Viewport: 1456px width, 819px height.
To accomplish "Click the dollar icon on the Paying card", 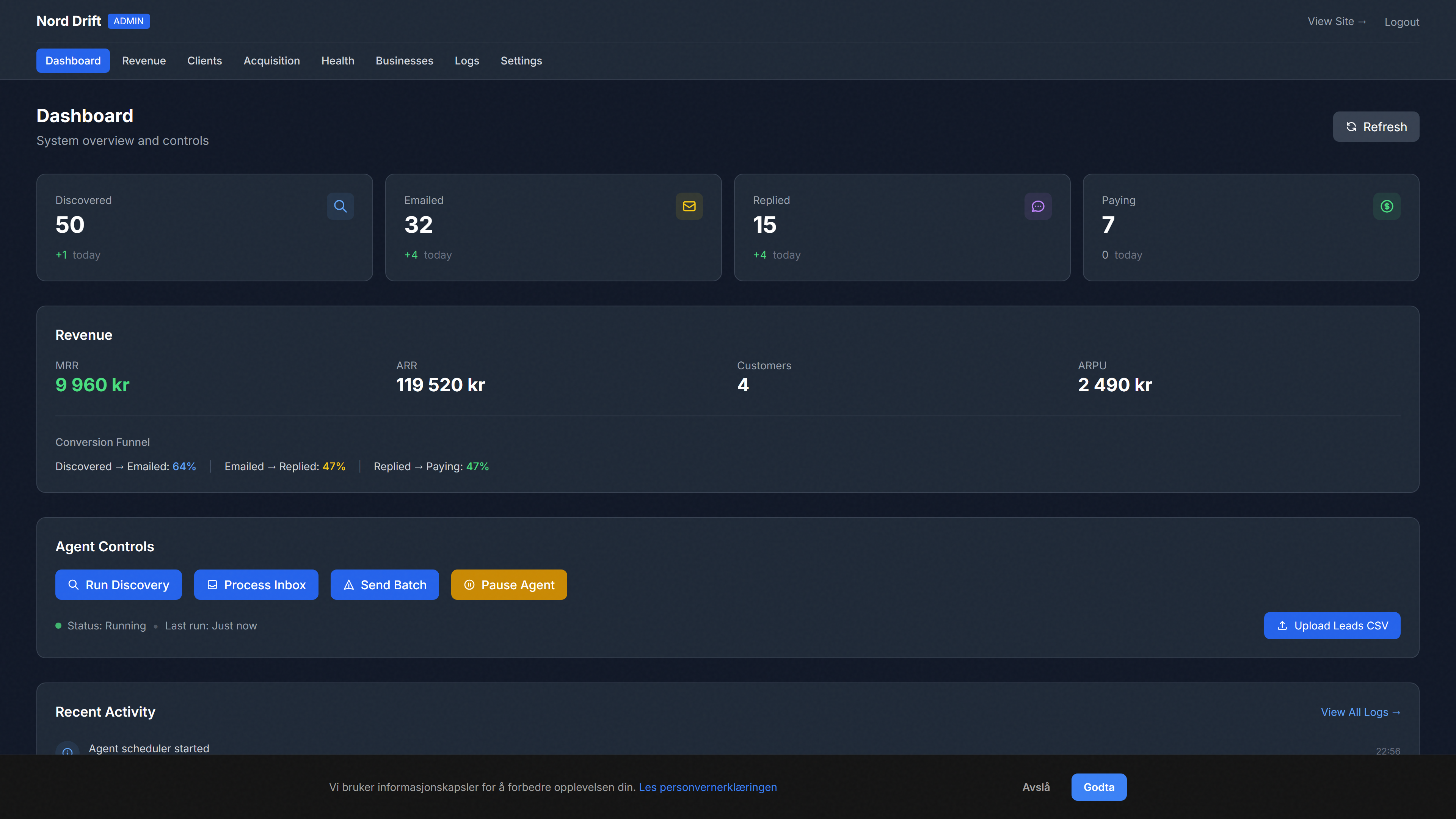I will (x=1386, y=206).
